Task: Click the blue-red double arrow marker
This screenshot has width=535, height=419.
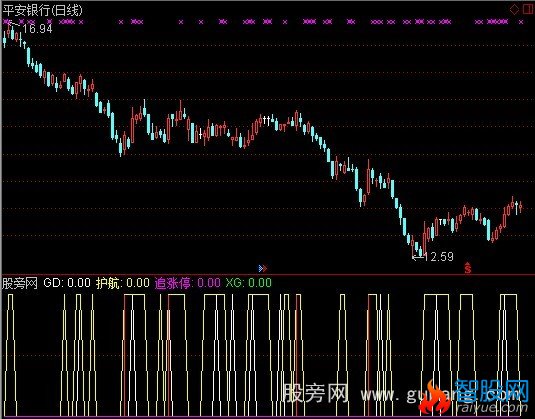Action: [x=262, y=269]
